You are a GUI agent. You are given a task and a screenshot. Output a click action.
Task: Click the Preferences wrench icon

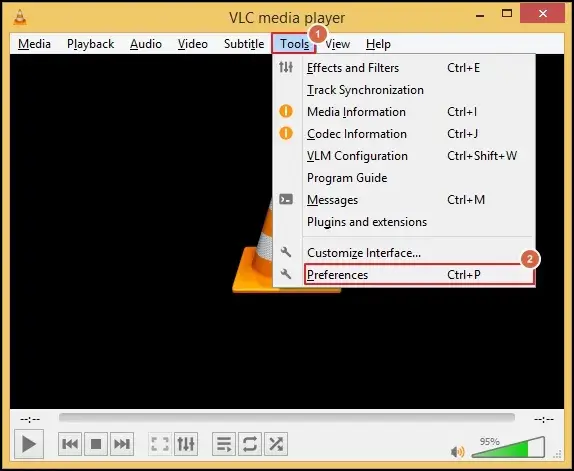click(x=286, y=274)
